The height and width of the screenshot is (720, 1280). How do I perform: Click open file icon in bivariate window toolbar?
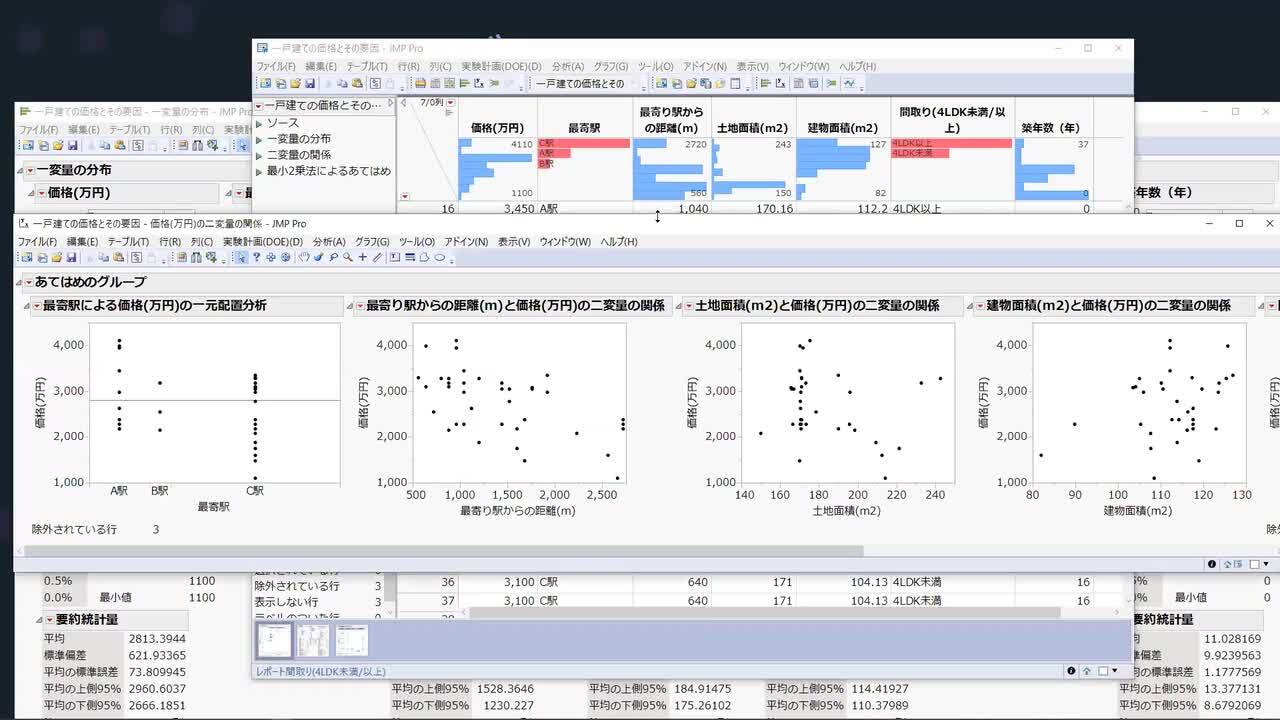pos(56,257)
